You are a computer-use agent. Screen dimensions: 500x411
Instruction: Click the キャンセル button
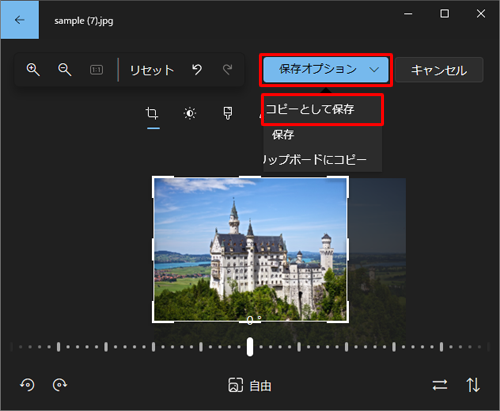[x=439, y=70]
